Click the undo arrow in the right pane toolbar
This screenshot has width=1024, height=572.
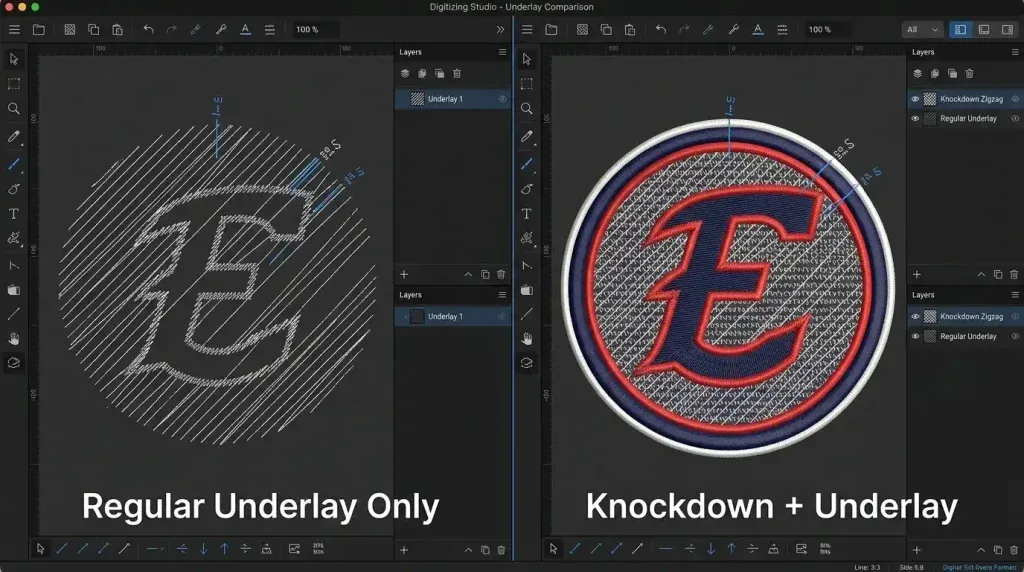(x=661, y=29)
